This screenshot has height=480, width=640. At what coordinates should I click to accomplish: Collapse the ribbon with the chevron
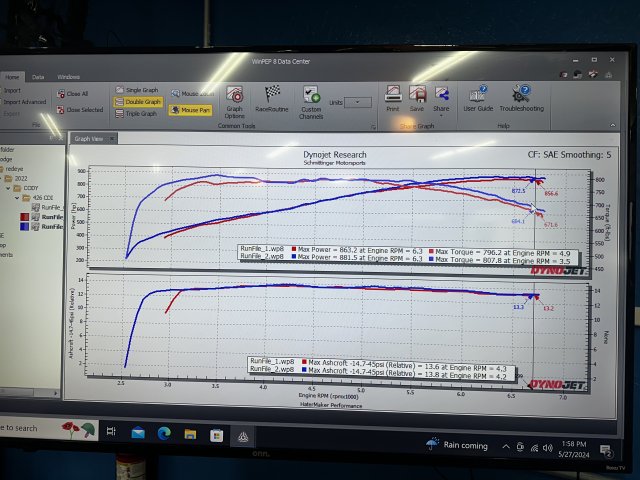613,125
